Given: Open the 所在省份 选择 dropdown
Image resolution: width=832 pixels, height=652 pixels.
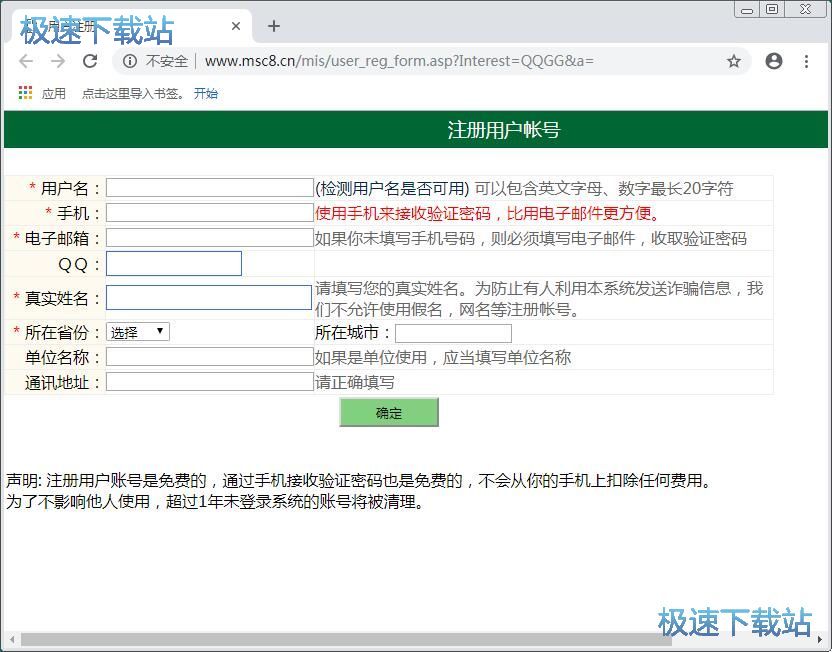Looking at the screenshot, I should 138,332.
